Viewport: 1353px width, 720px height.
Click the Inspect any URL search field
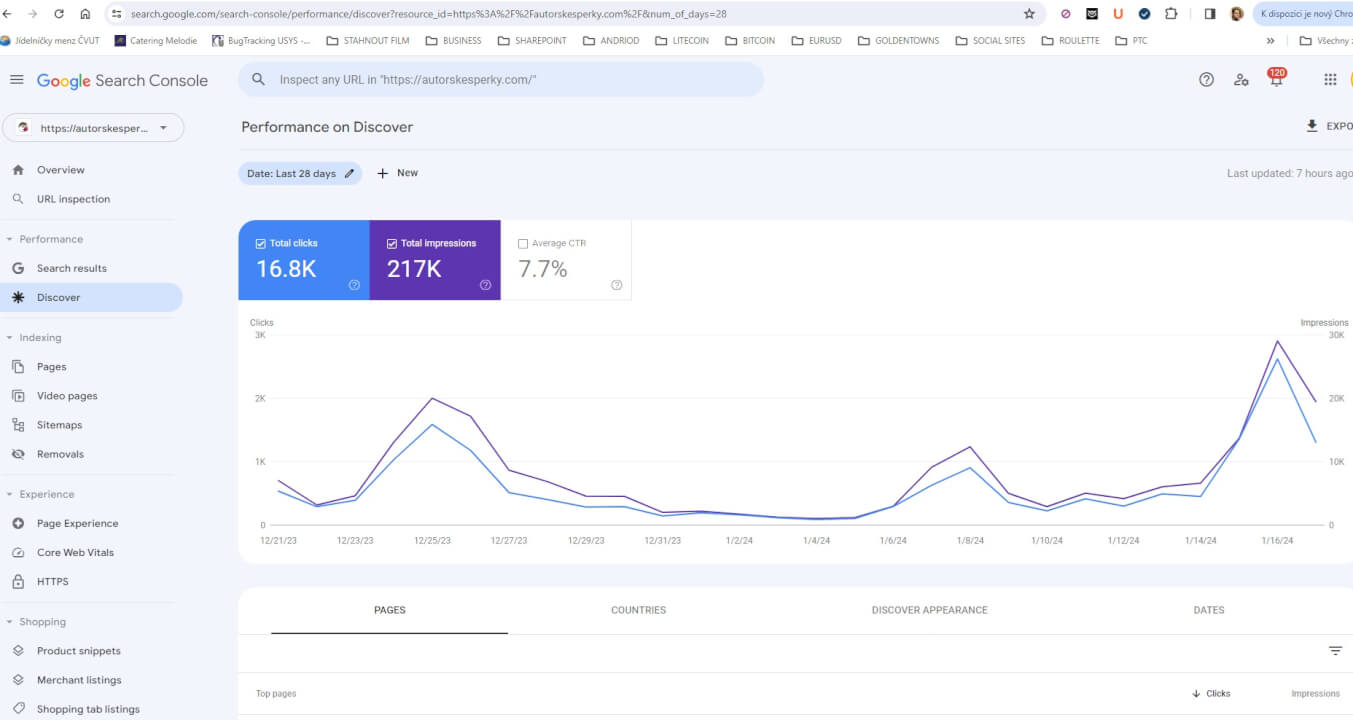(500, 79)
